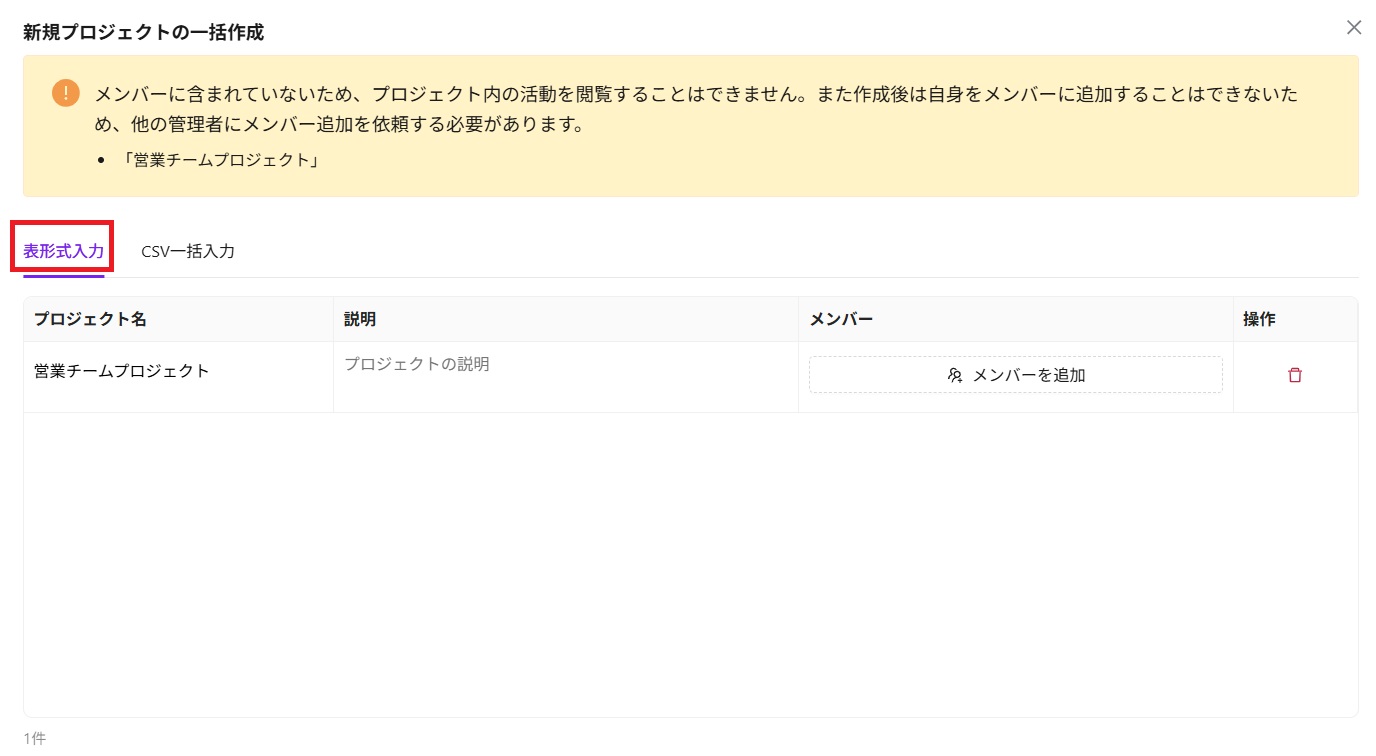Switch to the 表形式入力 tab
This screenshot has width=1376, height=756.
tap(63, 251)
